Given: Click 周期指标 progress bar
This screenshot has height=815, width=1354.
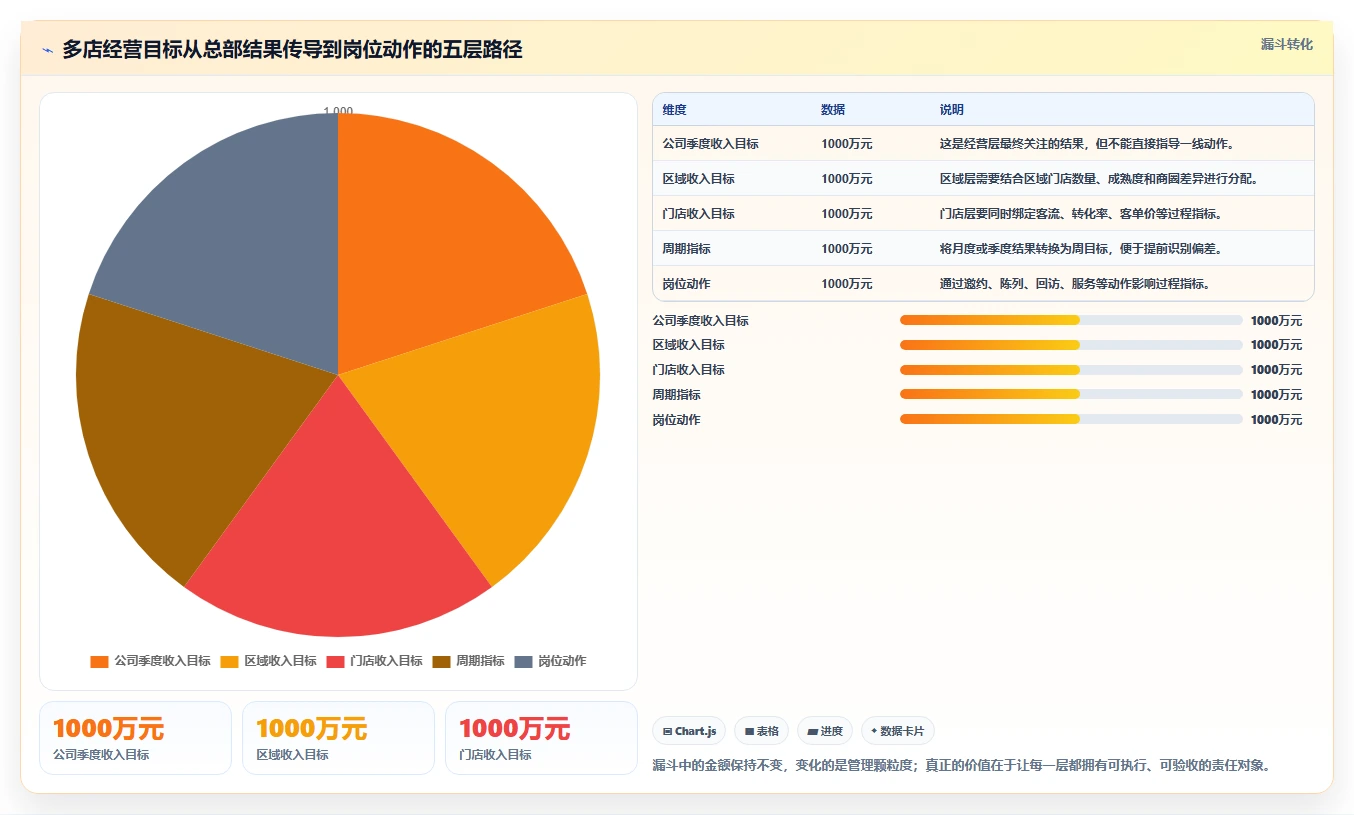Looking at the screenshot, I should coord(1071,394).
